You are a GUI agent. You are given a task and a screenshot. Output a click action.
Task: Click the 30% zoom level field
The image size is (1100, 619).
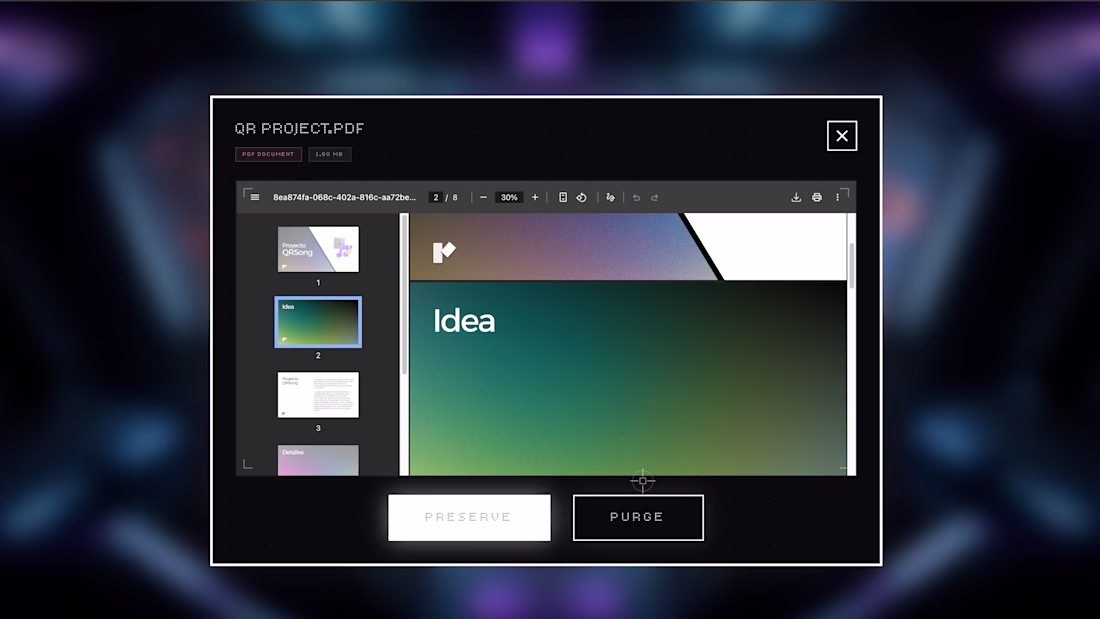tap(509, 197)
